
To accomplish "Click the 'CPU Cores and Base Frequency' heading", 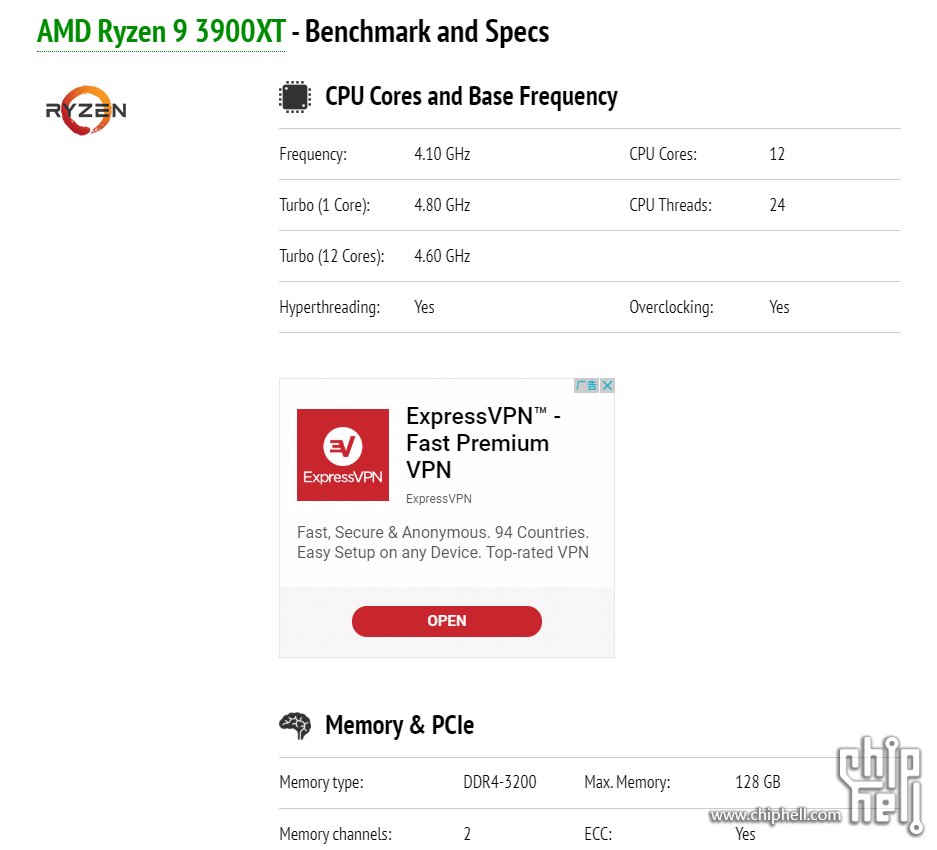I will pyautogui.click(x=471, y=97).
